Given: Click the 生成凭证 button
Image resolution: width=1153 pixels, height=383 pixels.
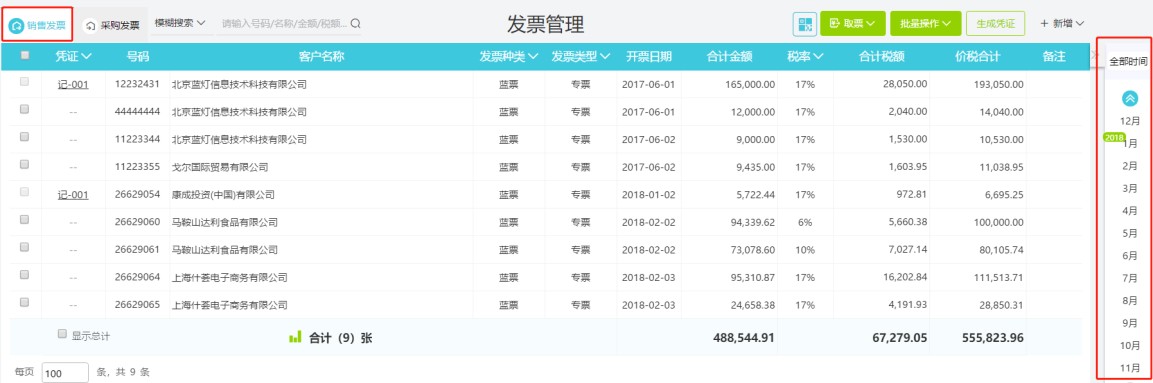Looking at the screenshot, I should pos(996,24).
